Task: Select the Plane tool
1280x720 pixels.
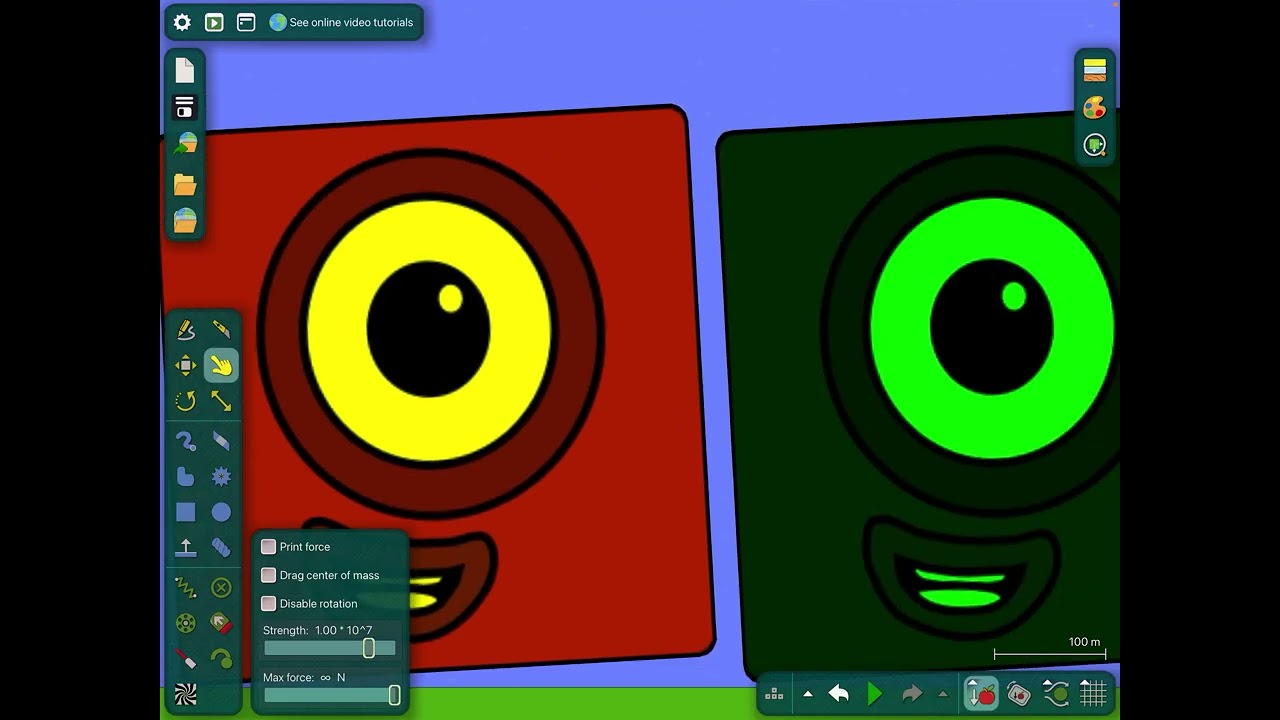Action: tap(186, 548)
